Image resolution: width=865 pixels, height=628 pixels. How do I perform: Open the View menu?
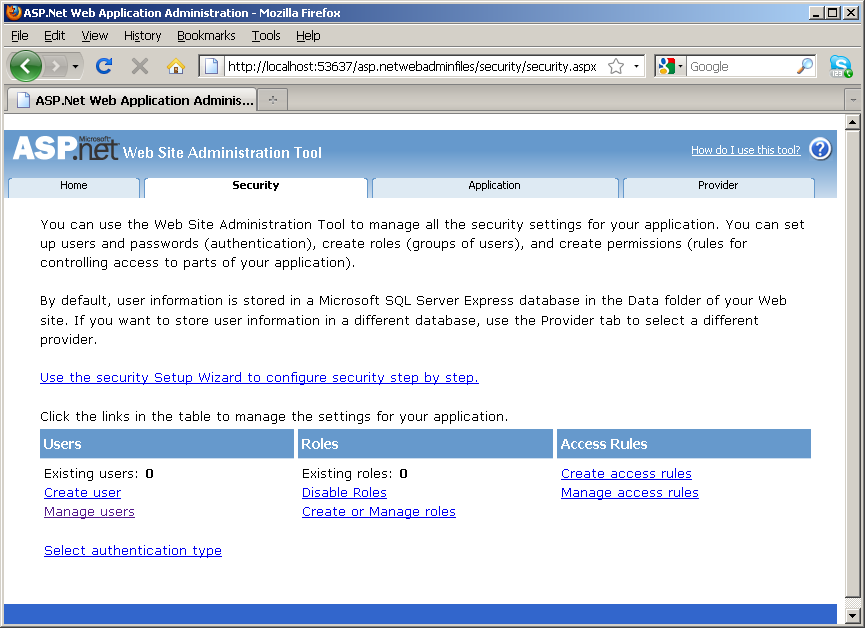tap(94, 36)
